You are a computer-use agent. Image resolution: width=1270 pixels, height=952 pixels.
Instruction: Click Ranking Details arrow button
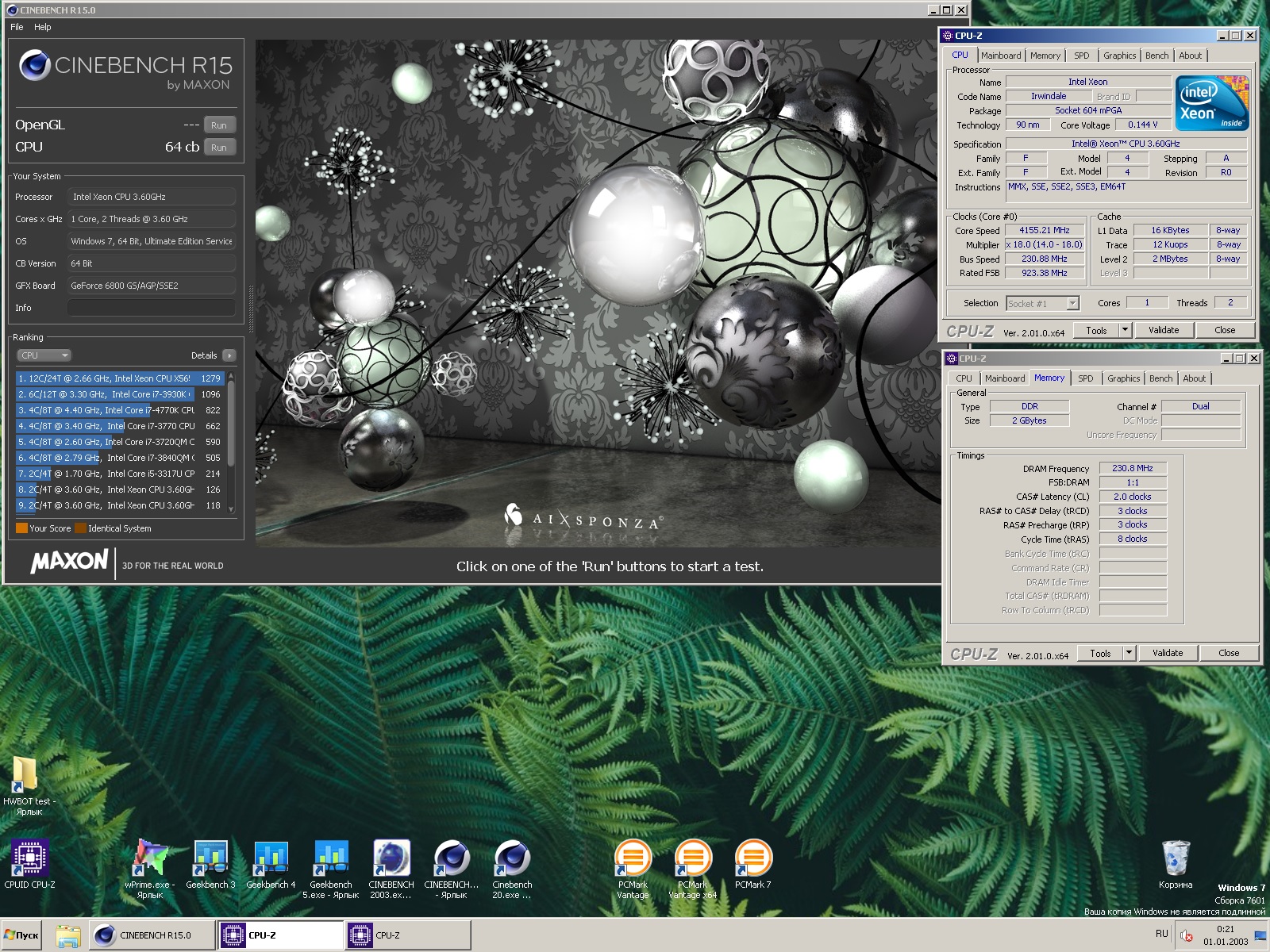pos(229,355)
